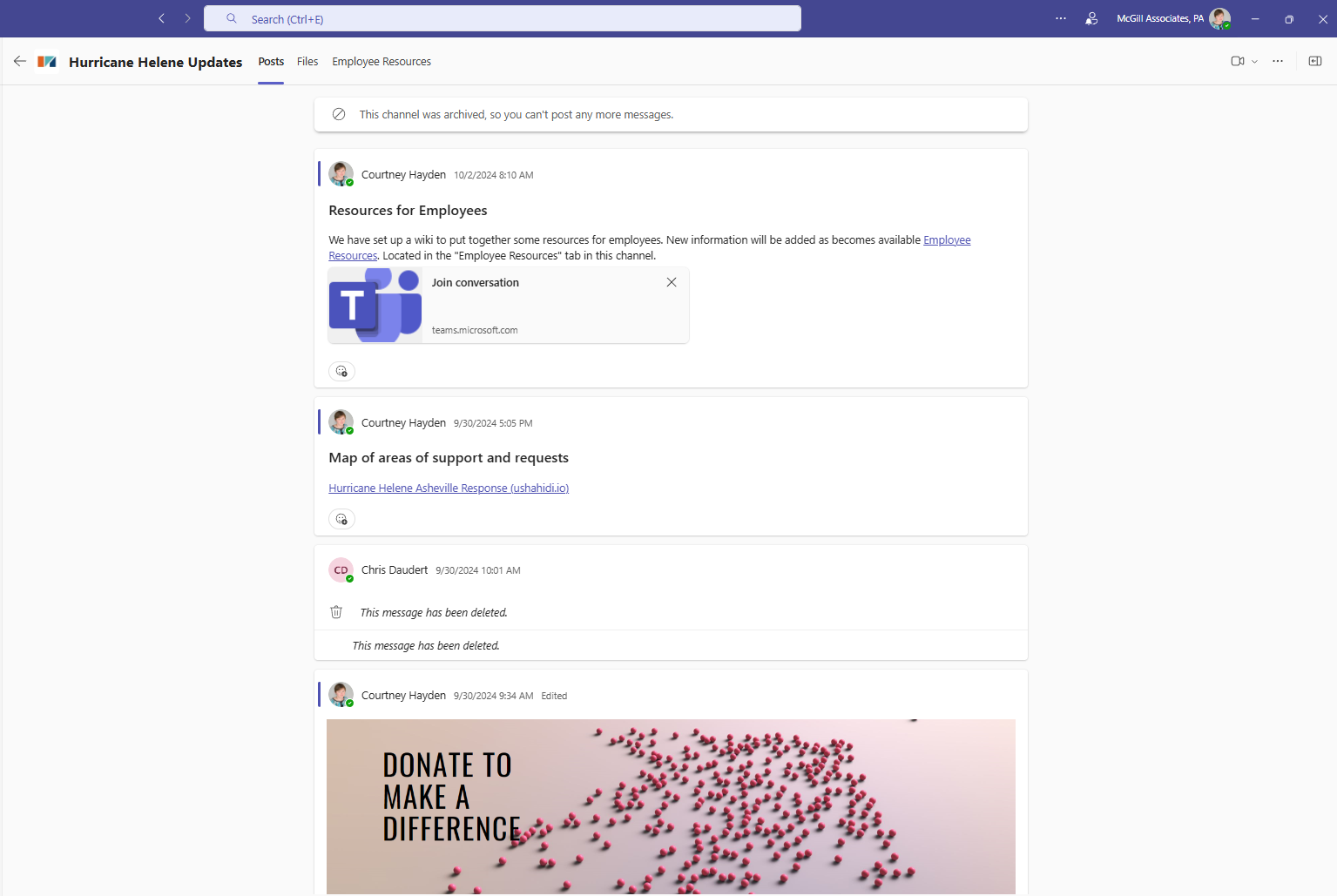Open the people icon beside McGill Associates
Image resolution: width=1337 pixels, height=896 pixels.
1091,18
